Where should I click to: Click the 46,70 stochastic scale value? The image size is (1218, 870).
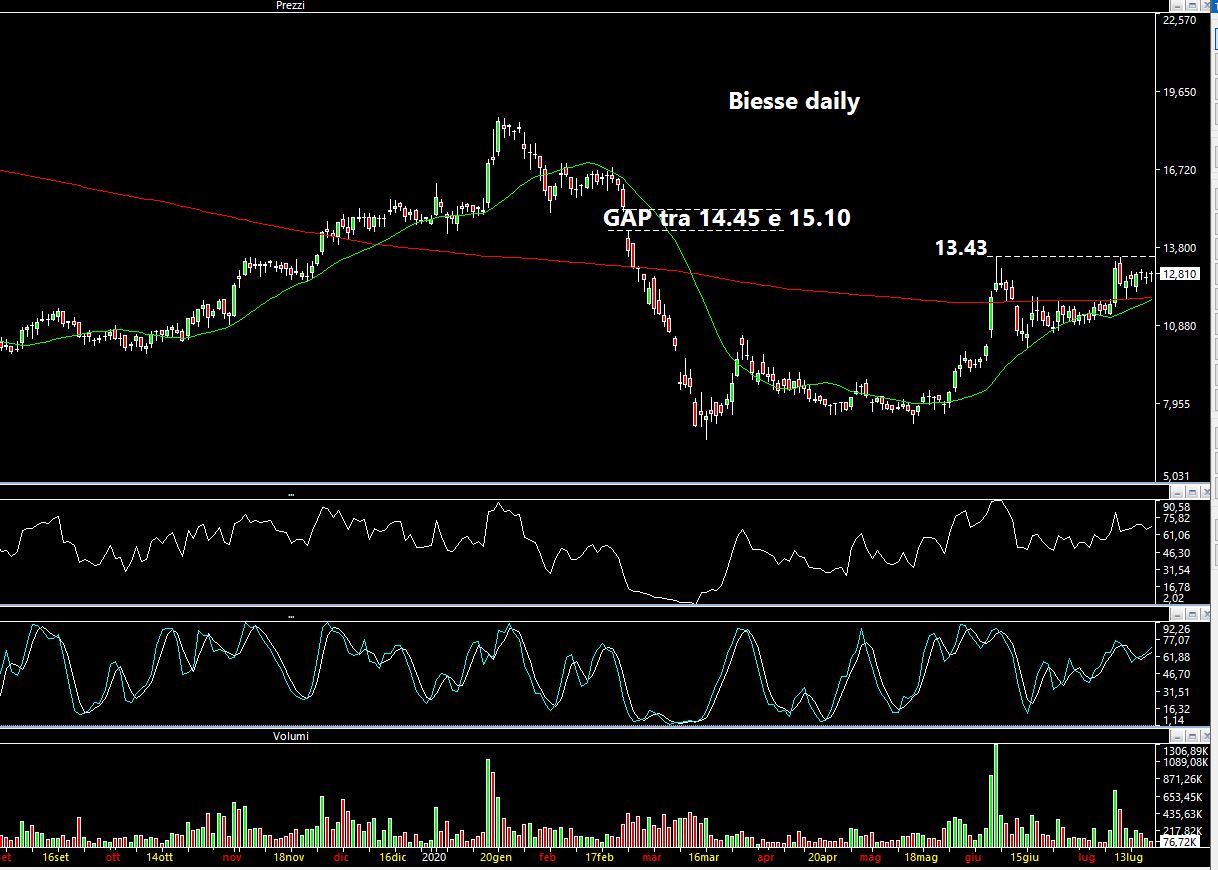pyautogui.click(x=1176, y=675)
